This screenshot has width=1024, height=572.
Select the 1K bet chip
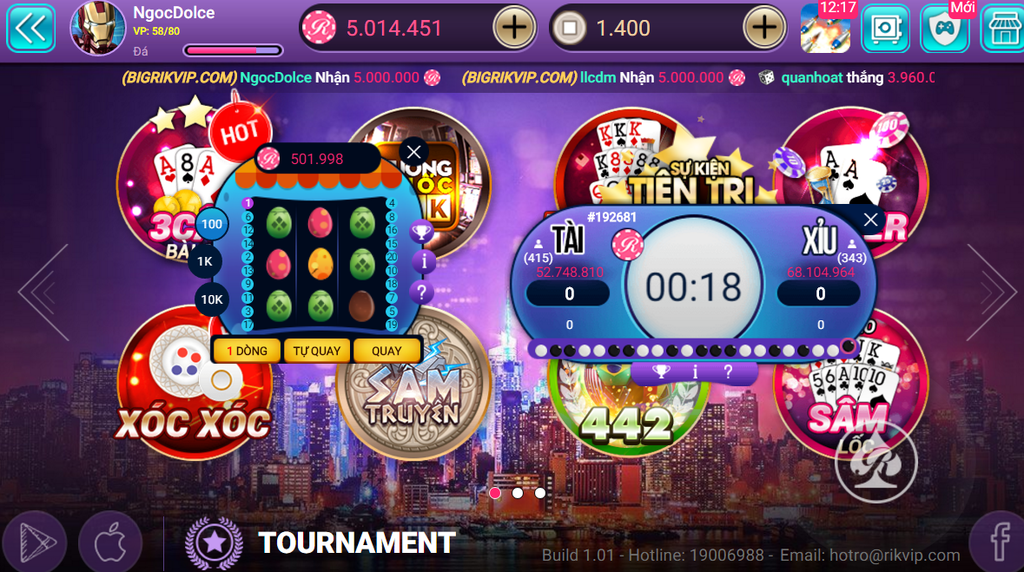[x=205, y=262]
